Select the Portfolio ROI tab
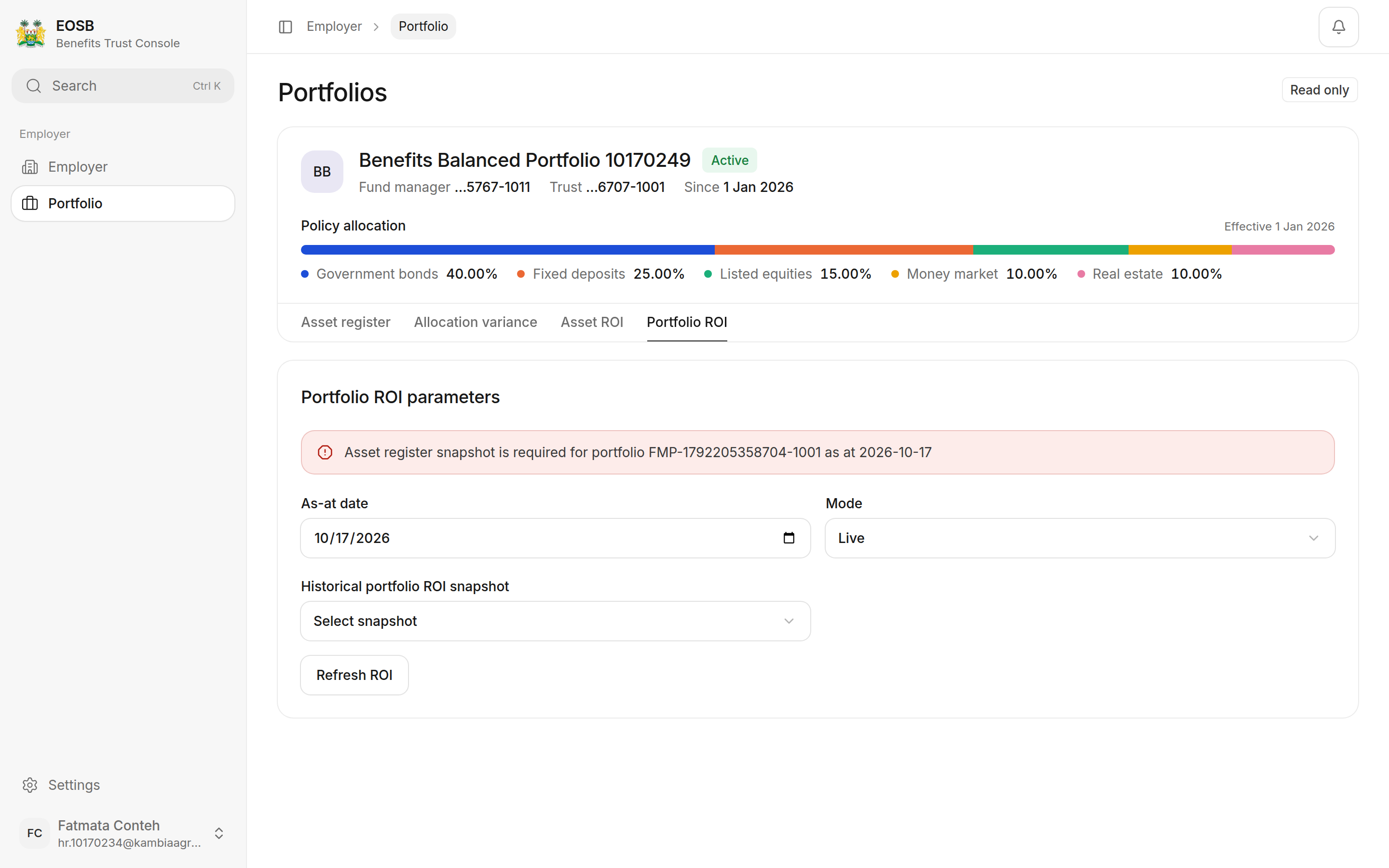The image size is (1389, 868). 686,322
